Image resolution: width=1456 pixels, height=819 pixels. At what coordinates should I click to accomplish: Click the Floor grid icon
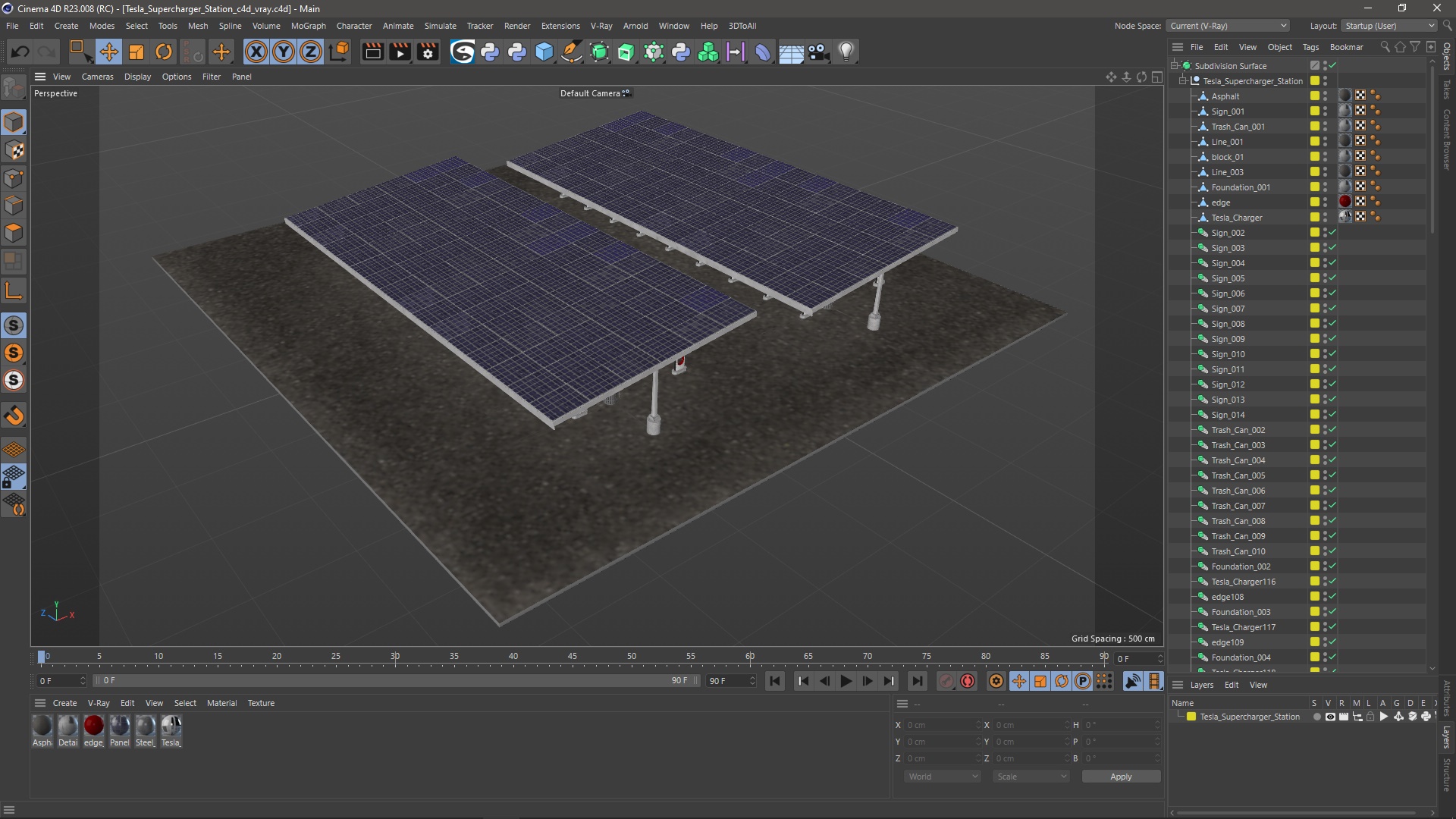pyautogui.click(x=791, y=52)
